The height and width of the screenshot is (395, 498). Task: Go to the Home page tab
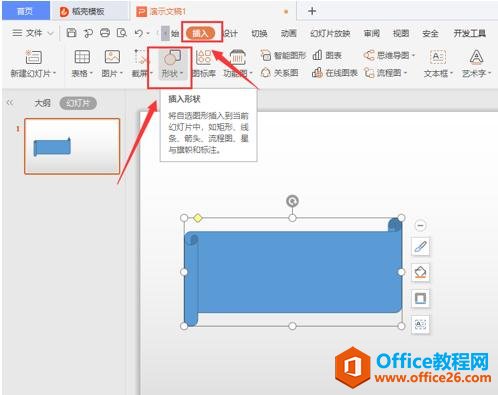pos(25,11)
